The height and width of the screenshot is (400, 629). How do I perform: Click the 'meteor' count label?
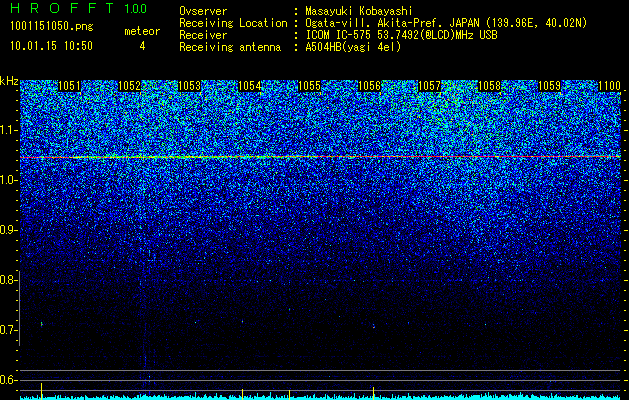[142, 31]
